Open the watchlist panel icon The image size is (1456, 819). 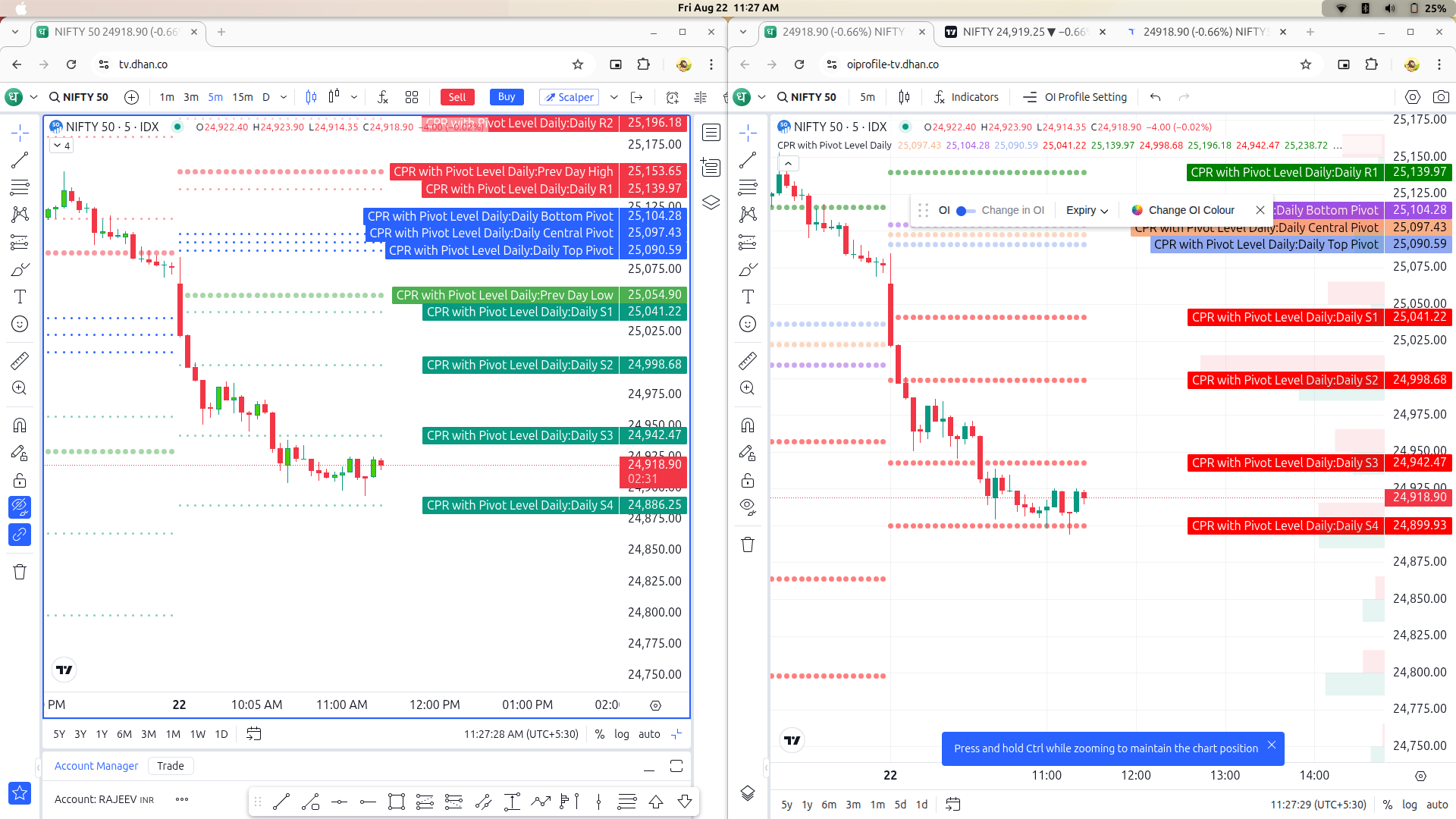pyautogui.click(x=711, y=133)
